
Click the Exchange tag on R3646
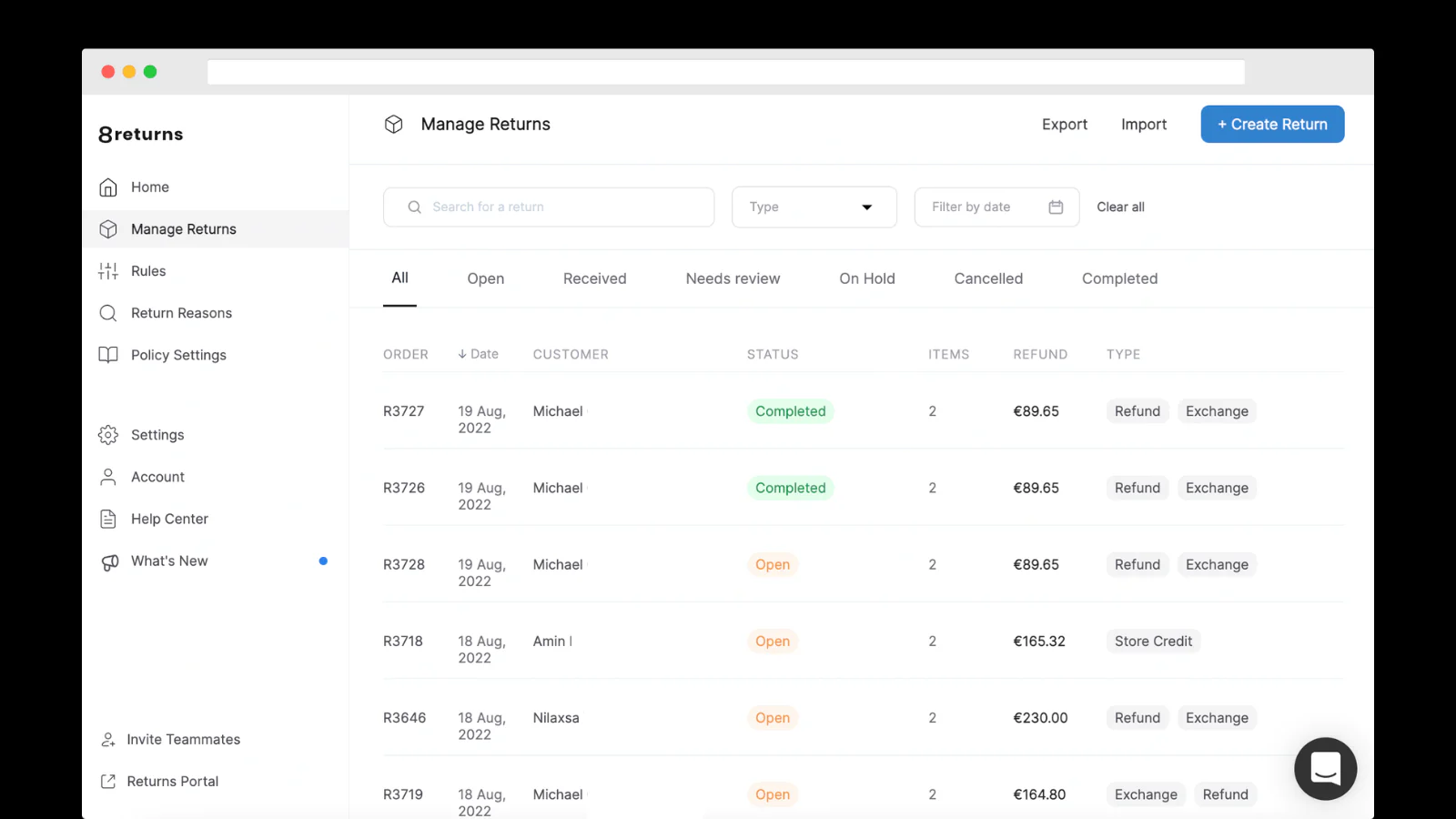1217,718
